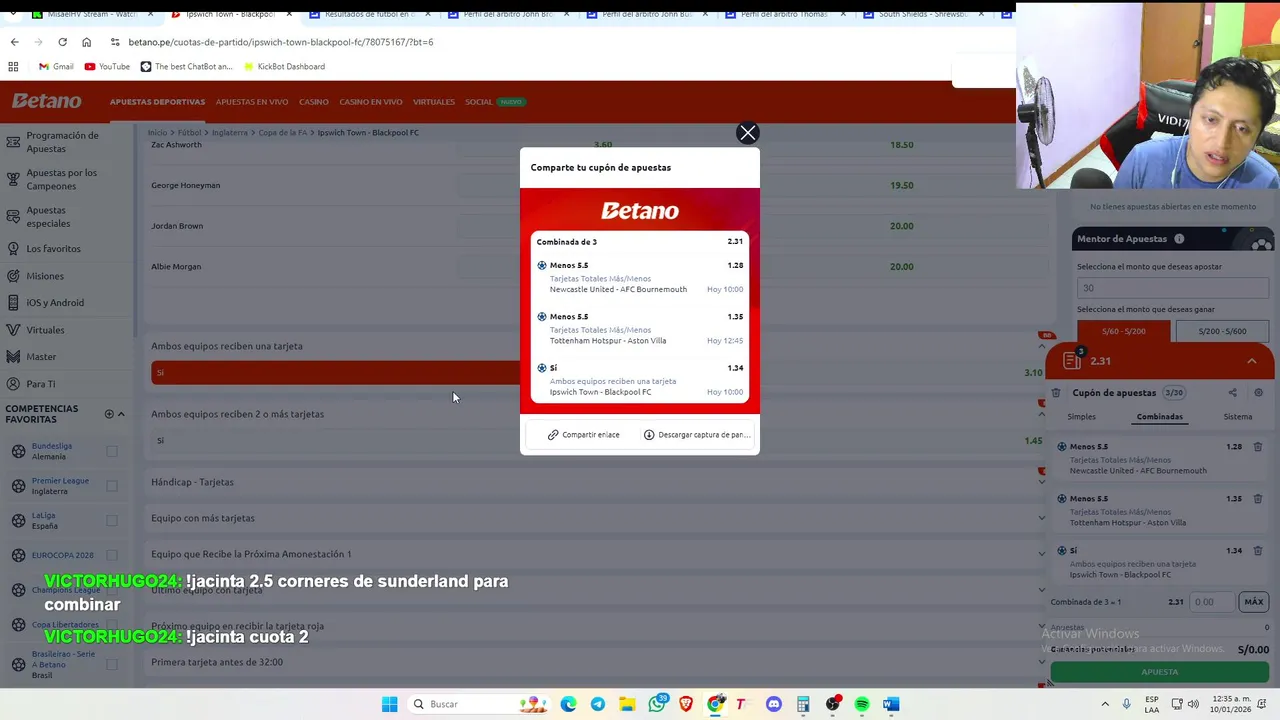Viewport: 1280px width, 720px height.
Task: Click green APUESTA button
Action: point(1160,672)
